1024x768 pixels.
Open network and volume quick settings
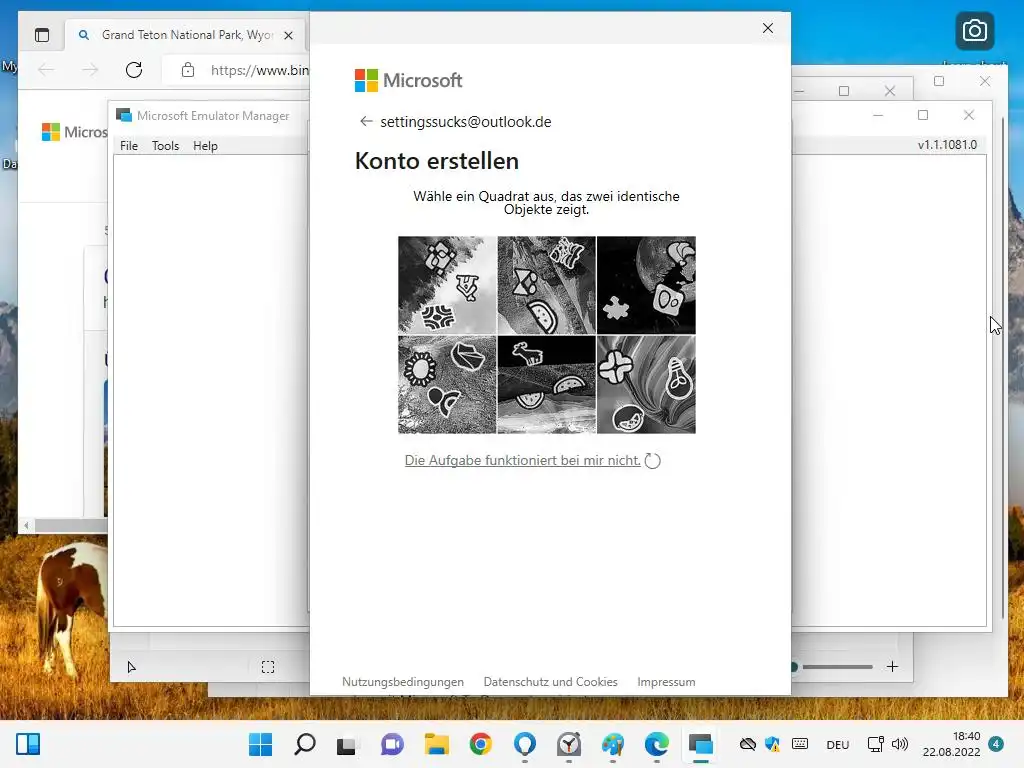click(x=888, y=744)
